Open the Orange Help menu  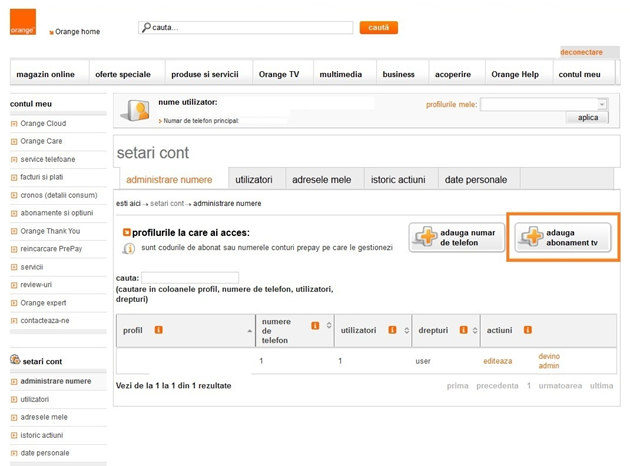[515, 74]
